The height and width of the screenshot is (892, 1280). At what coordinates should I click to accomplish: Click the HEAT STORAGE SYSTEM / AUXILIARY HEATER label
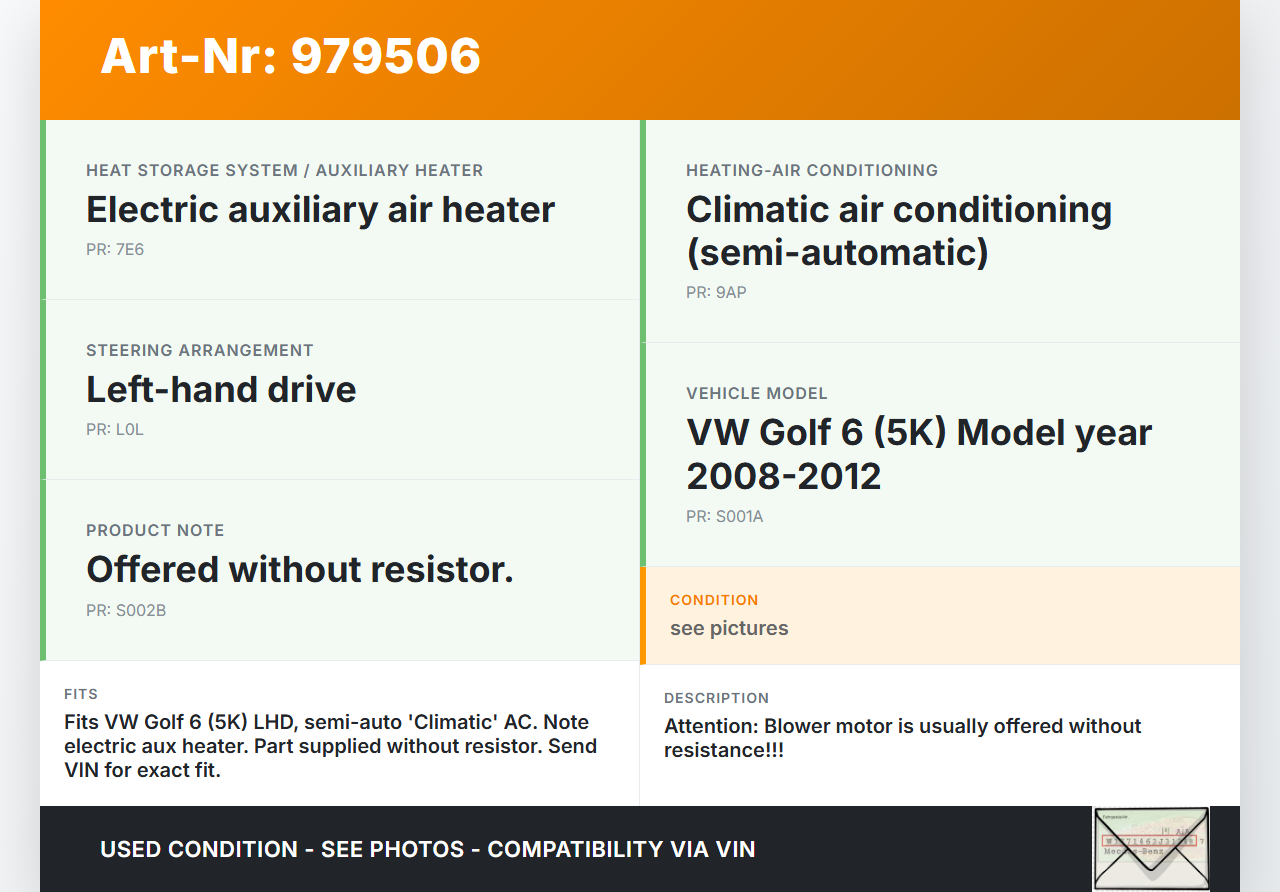[x=285, y=170]
